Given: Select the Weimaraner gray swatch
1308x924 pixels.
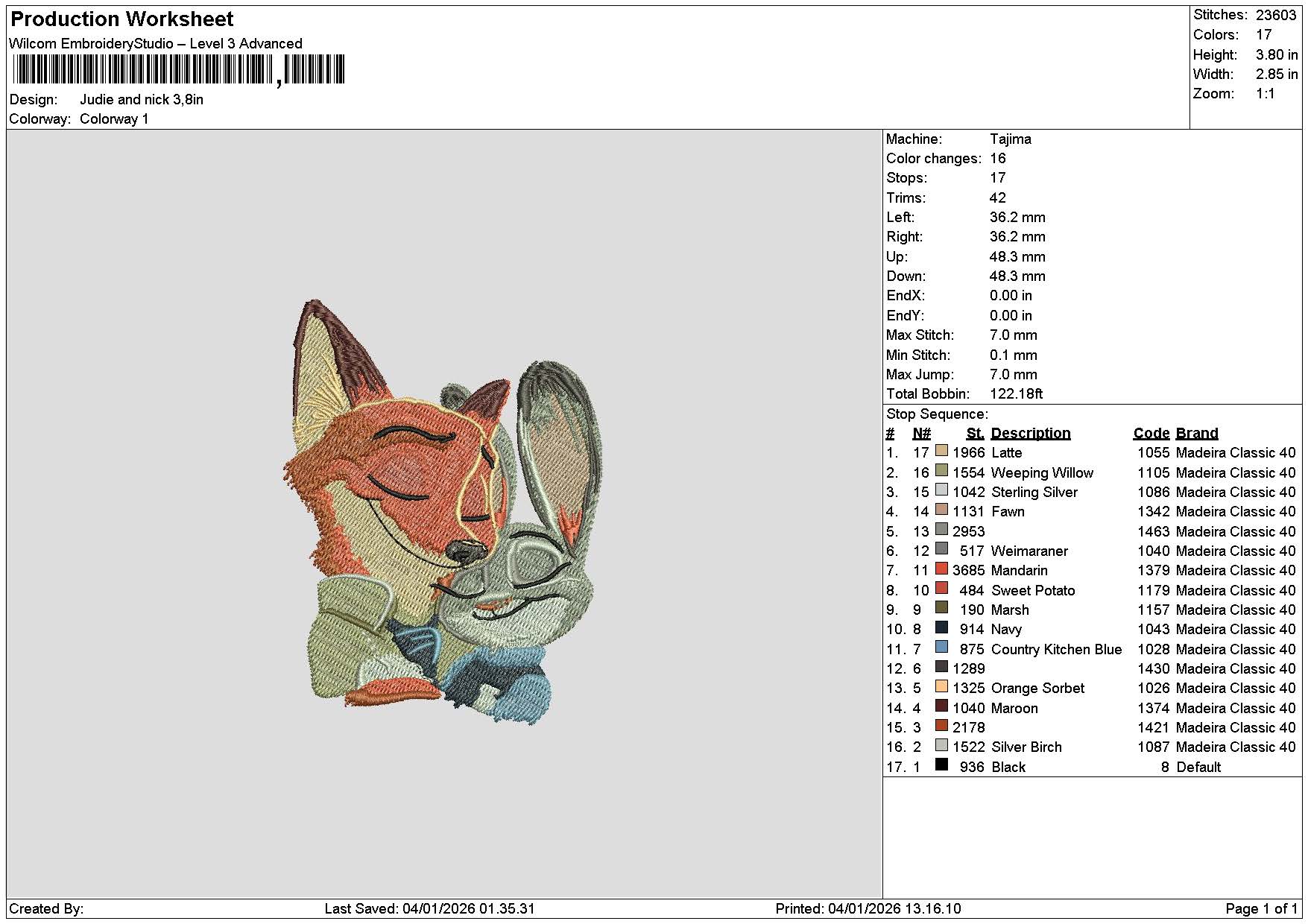Looking at the screenshot, I should click(941, 550).
